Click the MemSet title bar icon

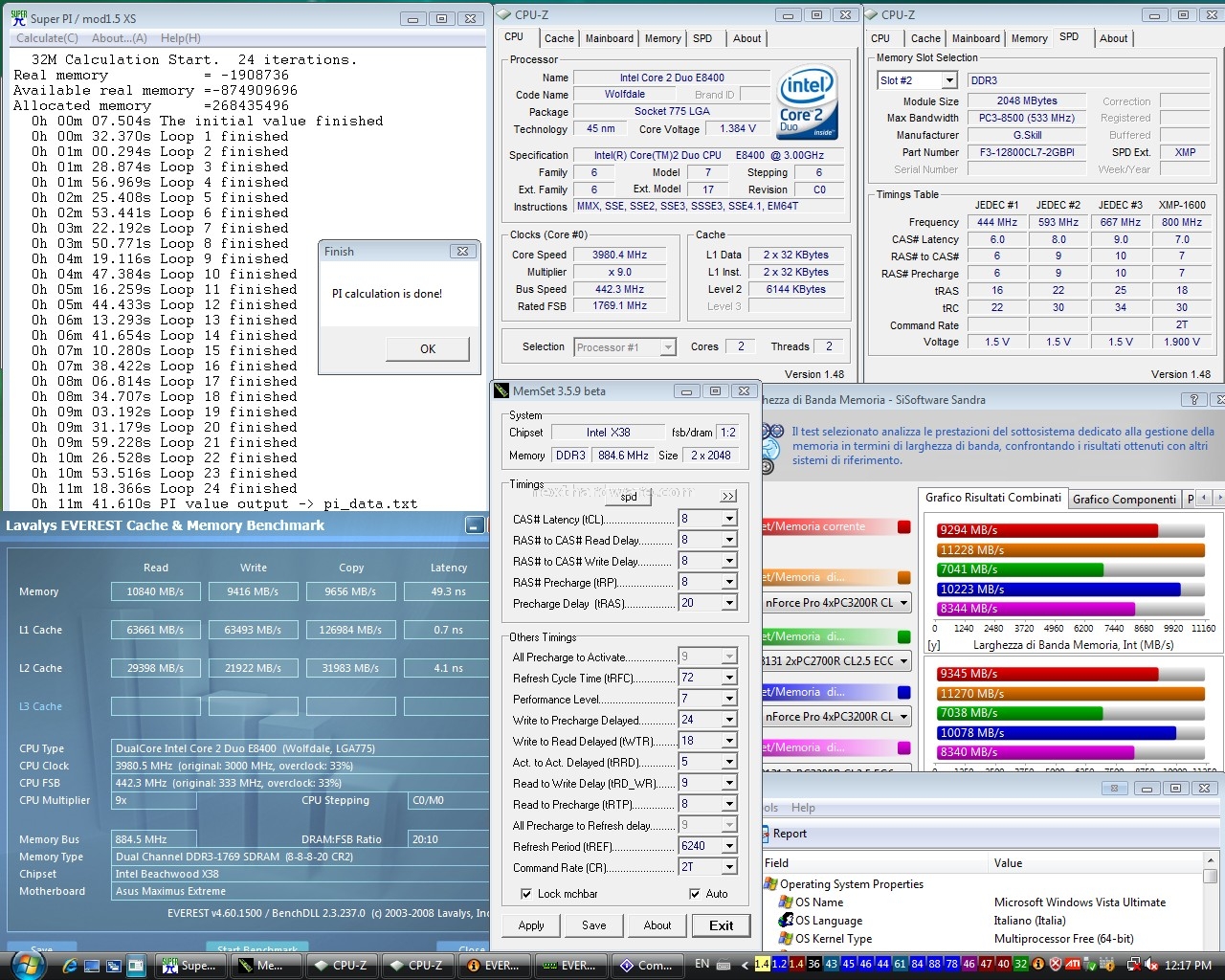click(x=501, y=390)
